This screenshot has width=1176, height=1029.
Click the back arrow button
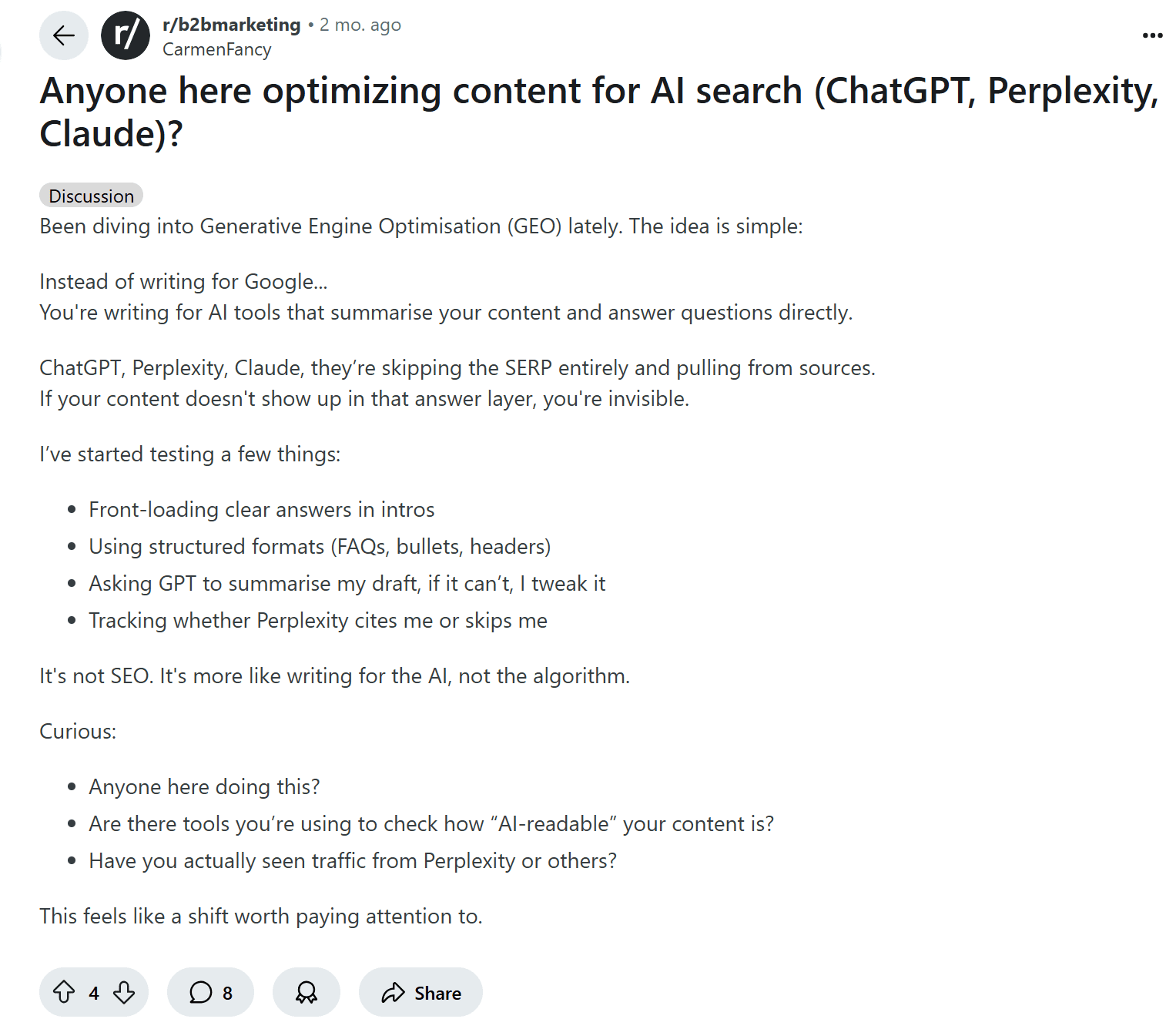[x=64, y=35]
